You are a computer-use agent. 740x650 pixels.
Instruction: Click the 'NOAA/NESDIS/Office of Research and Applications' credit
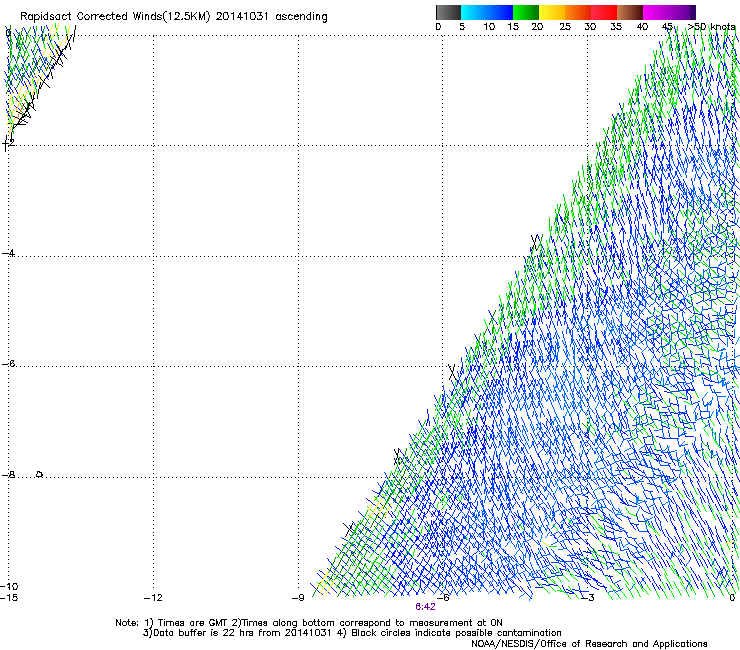pos(589,644)
